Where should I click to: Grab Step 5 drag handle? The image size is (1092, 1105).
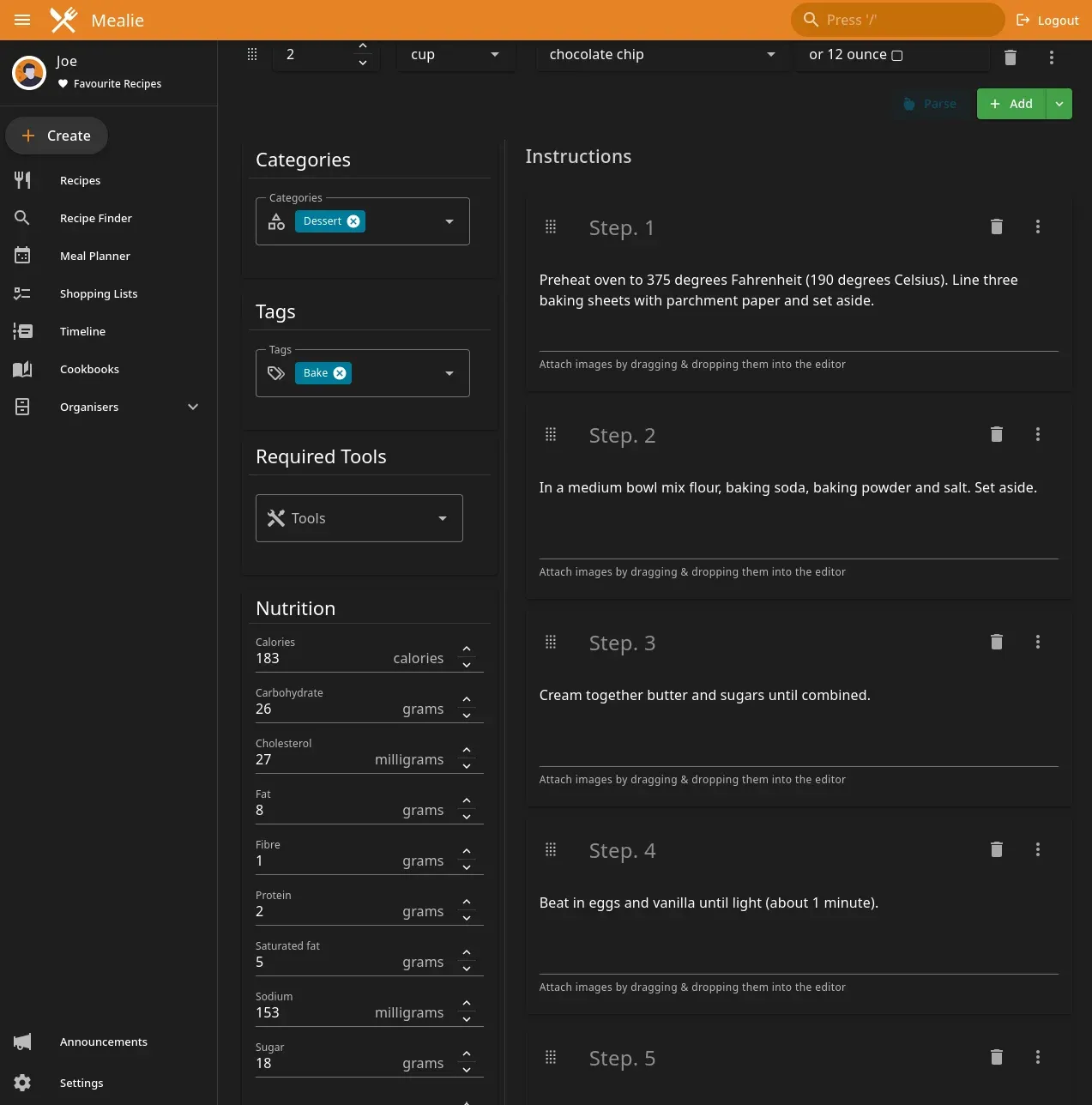[551, 1057]
